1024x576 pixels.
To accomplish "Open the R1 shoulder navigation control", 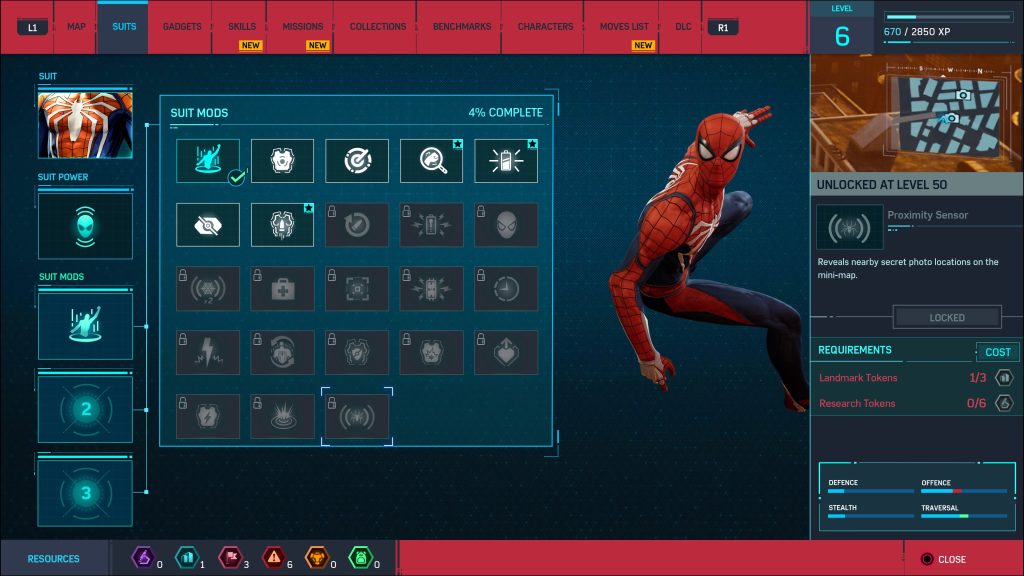I will point(721,27).
